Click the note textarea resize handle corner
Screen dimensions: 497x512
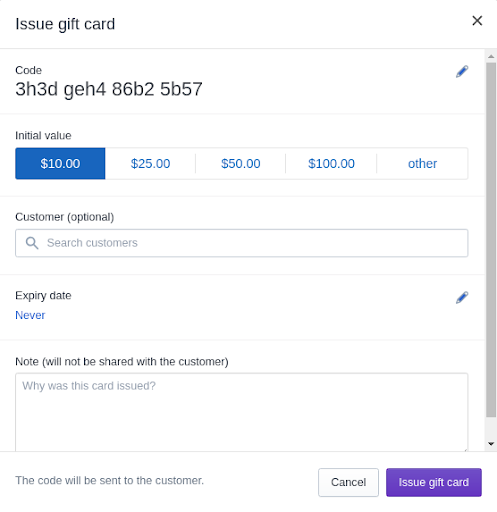tap(466, 449)
